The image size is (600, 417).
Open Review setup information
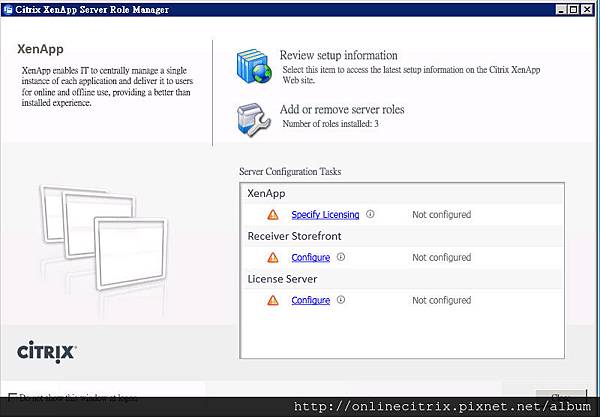338,55
